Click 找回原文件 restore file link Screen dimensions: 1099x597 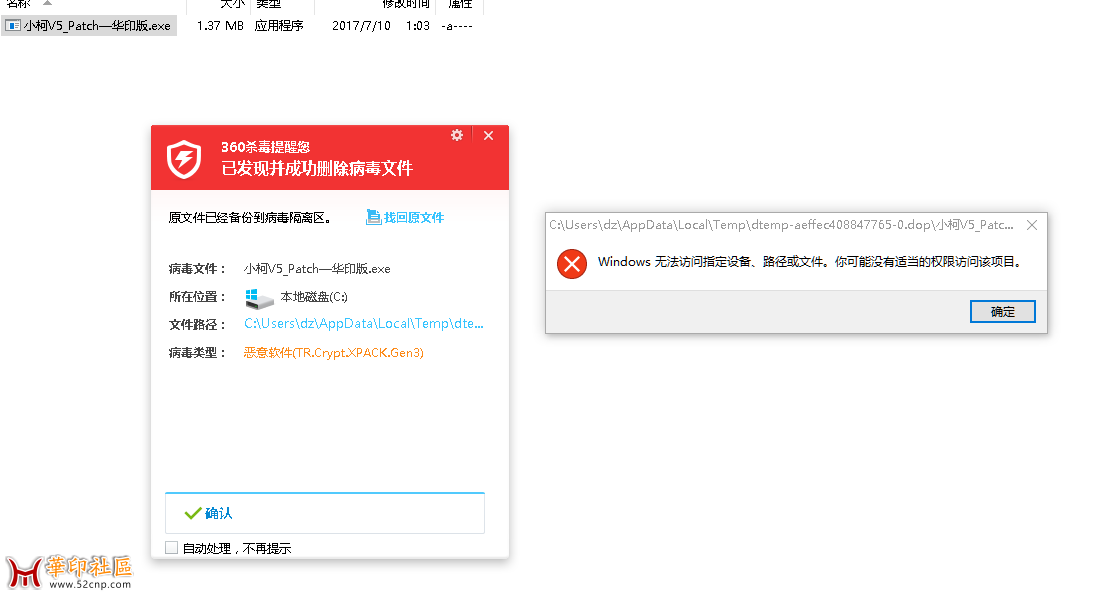[x=414, y=218]
